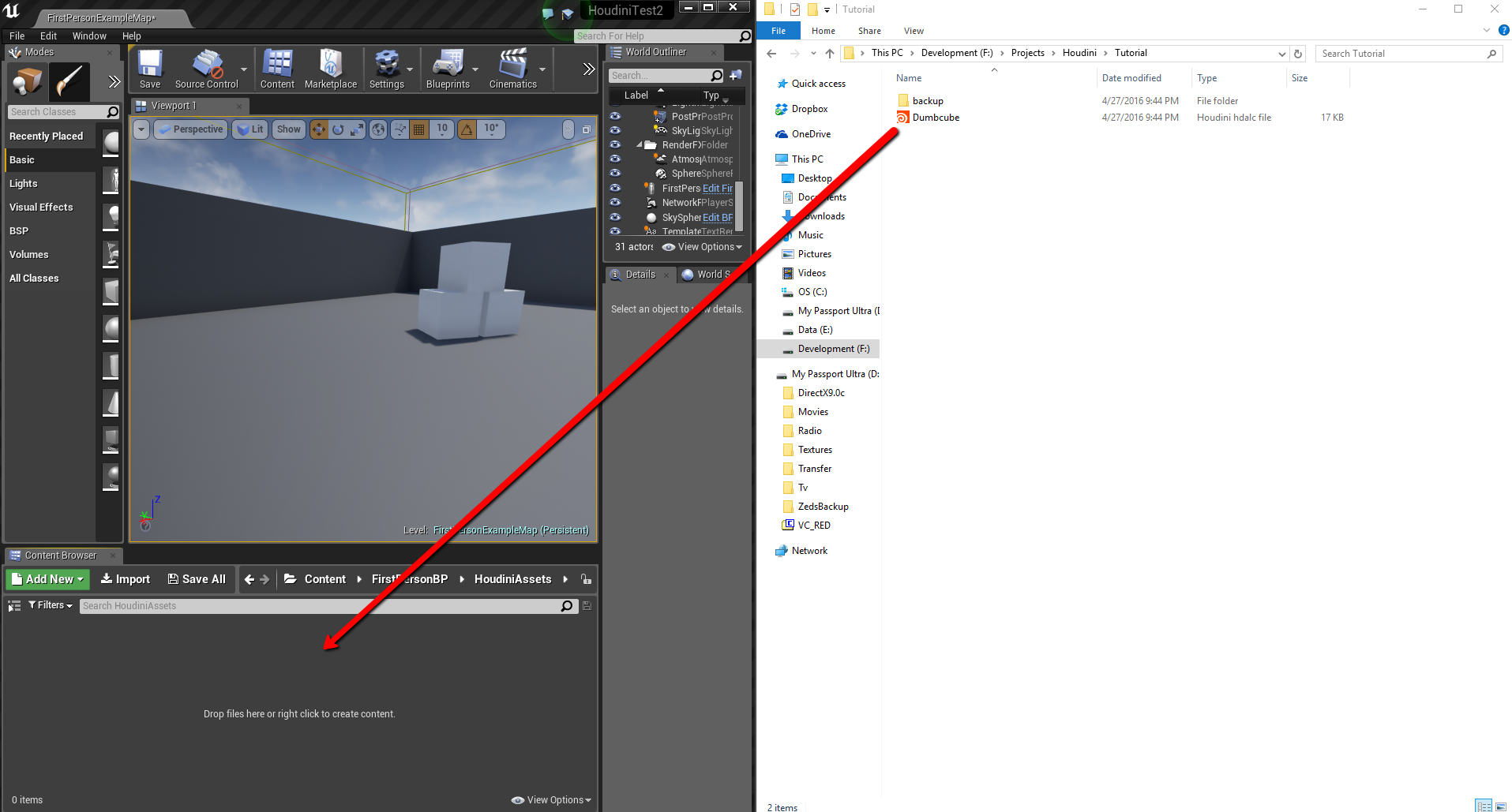Image resolution: width=1512 pixels, height=812 pixels.
Task: Open the Marketplace toolbar icon
Action: pos(331,69)
